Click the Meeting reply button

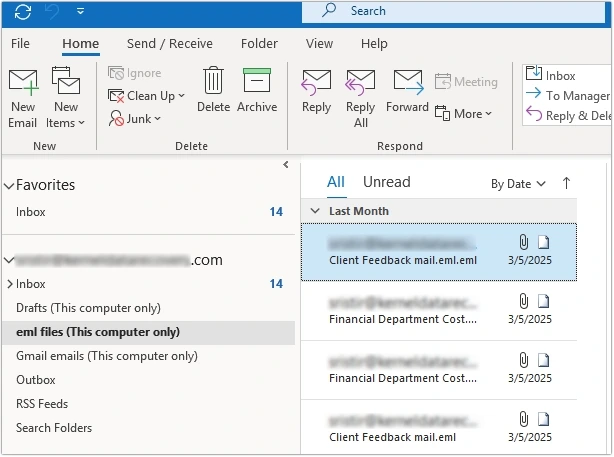click(466, 82)
